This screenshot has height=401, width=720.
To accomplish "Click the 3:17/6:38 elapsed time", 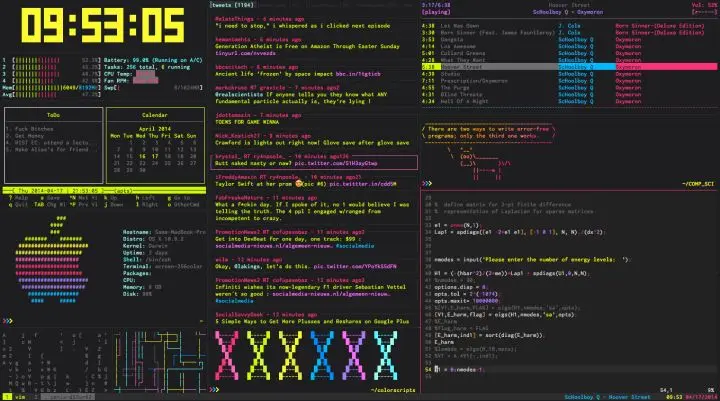I will [x=436, y=5].
